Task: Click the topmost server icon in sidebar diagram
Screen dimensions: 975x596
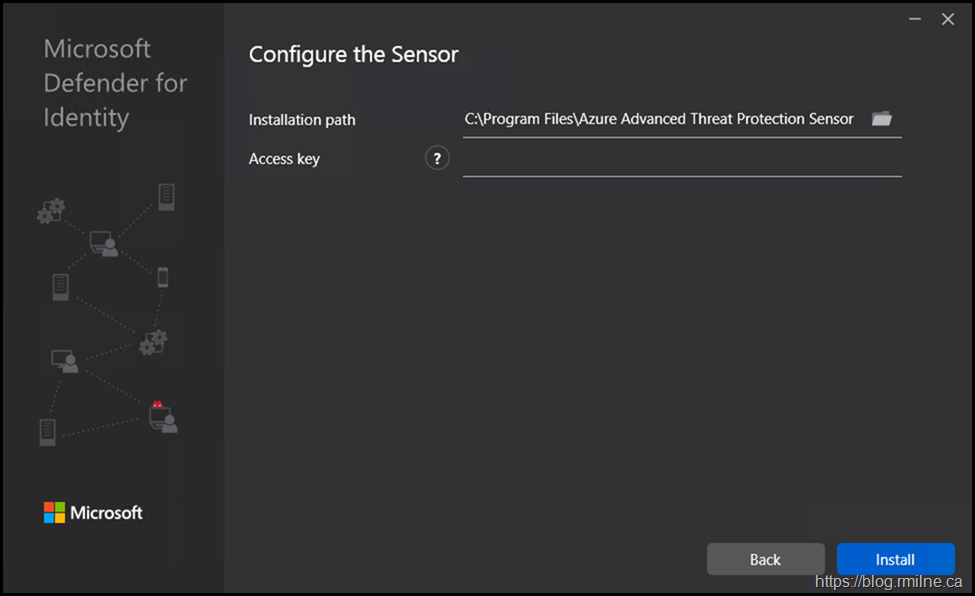Action: [x=166, y=196]
